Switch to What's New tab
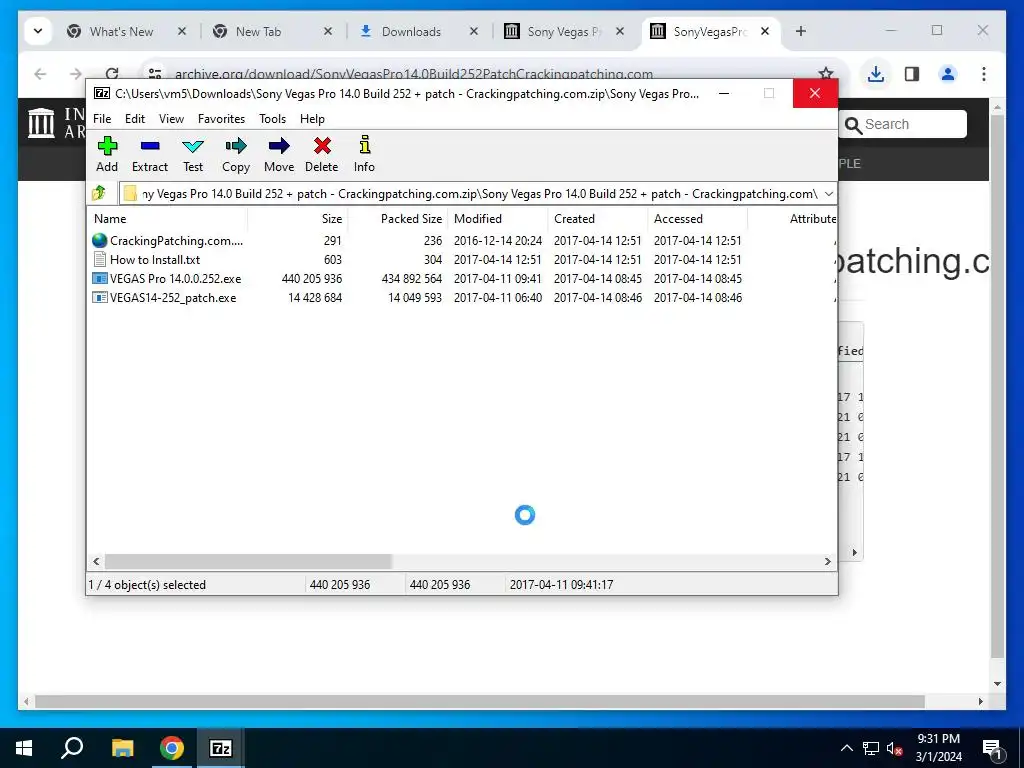Screen dimensions: 1024x768 pyautogui.click(x=121, y=31)
